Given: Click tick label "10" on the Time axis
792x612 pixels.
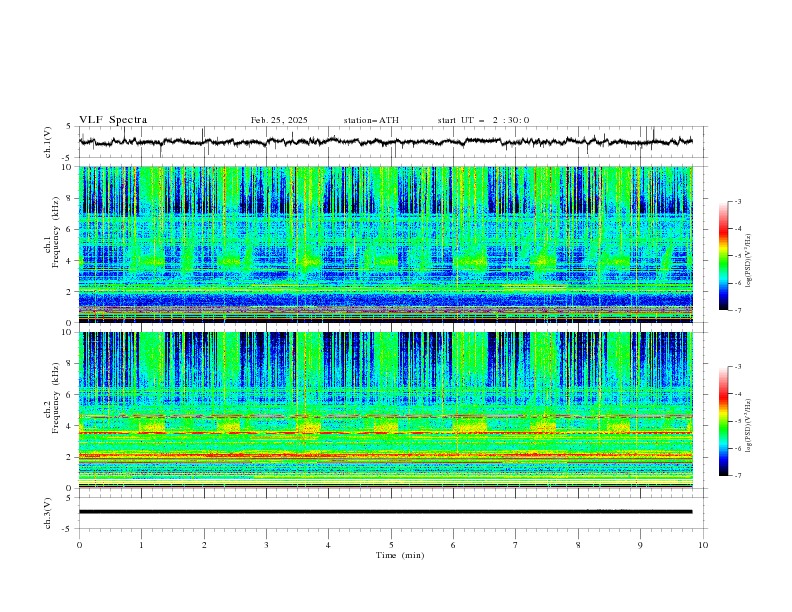Looking at the screenshot, I should [703, 545].
